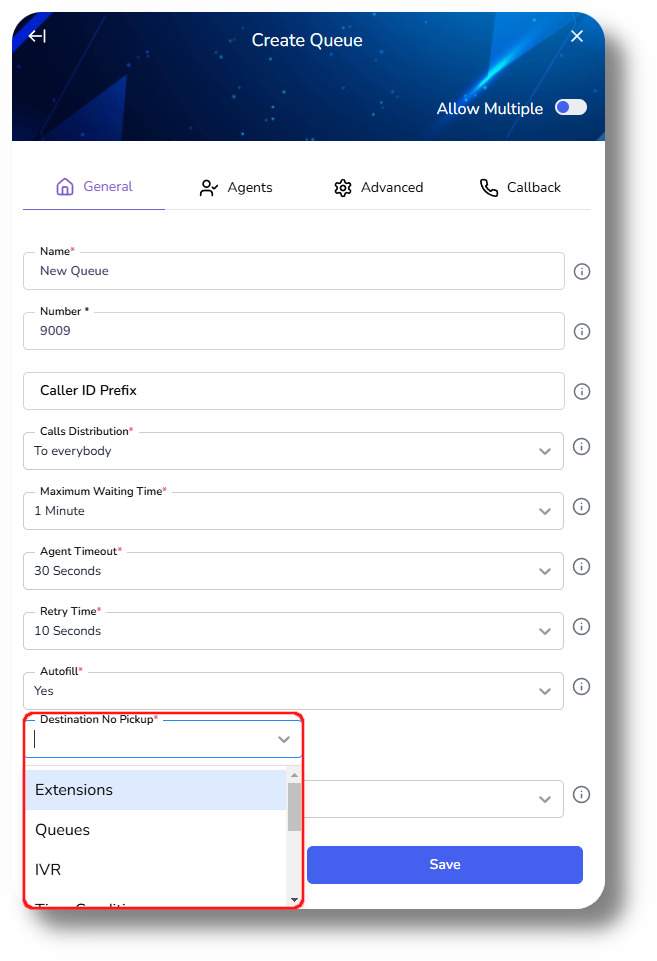657x961 pixels.
Task: Toggle the Allow Multiple switch
Action: point(571,108)
